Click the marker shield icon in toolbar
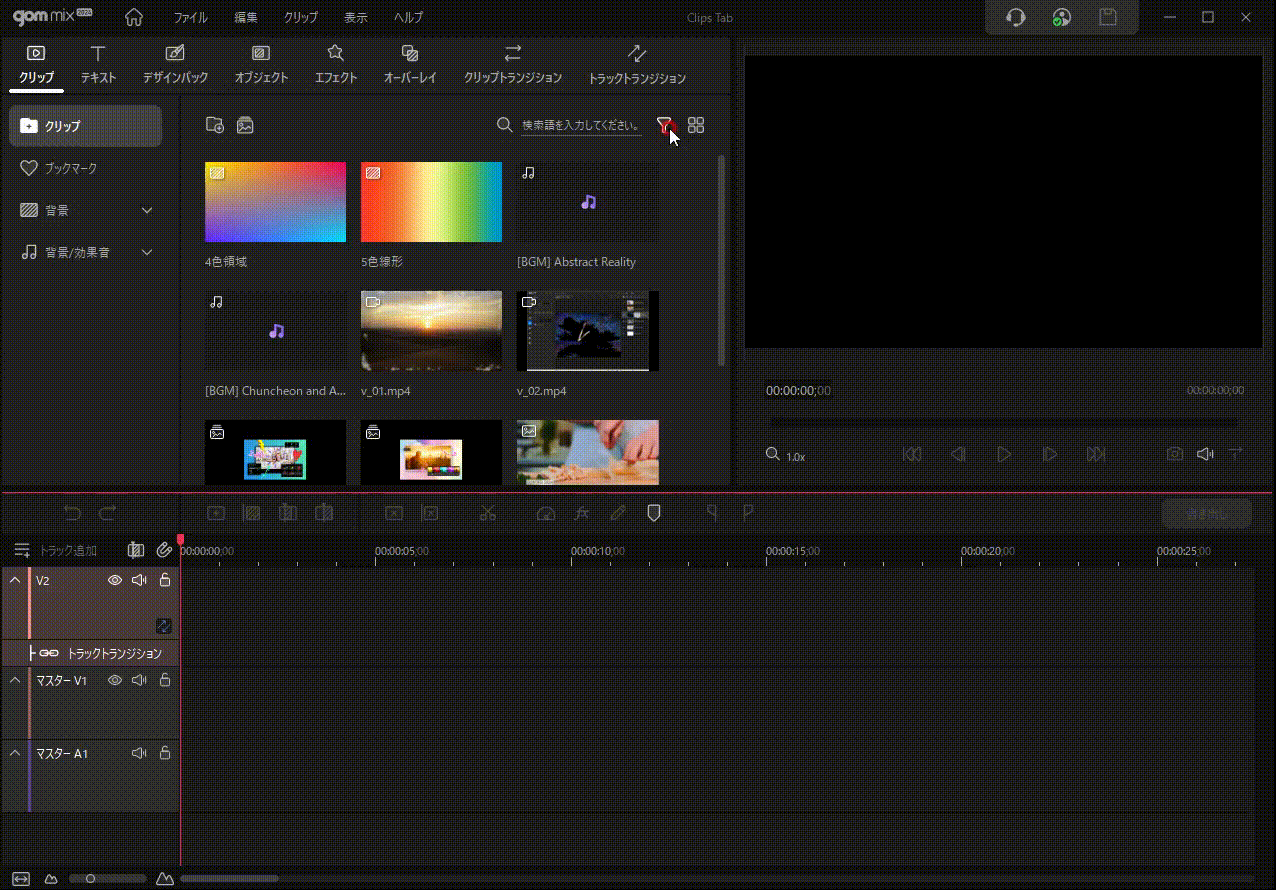The height and width of the screenshot is (890, 1276). [x=654, y=513]
